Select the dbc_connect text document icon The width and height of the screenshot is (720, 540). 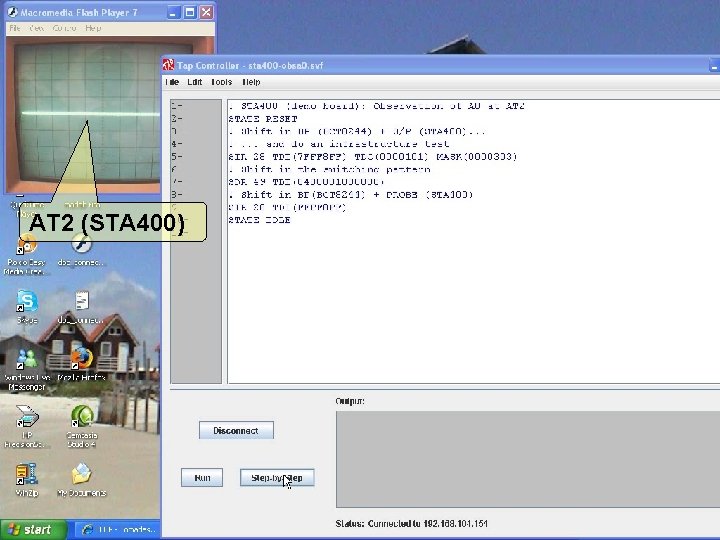coord(82,307)
